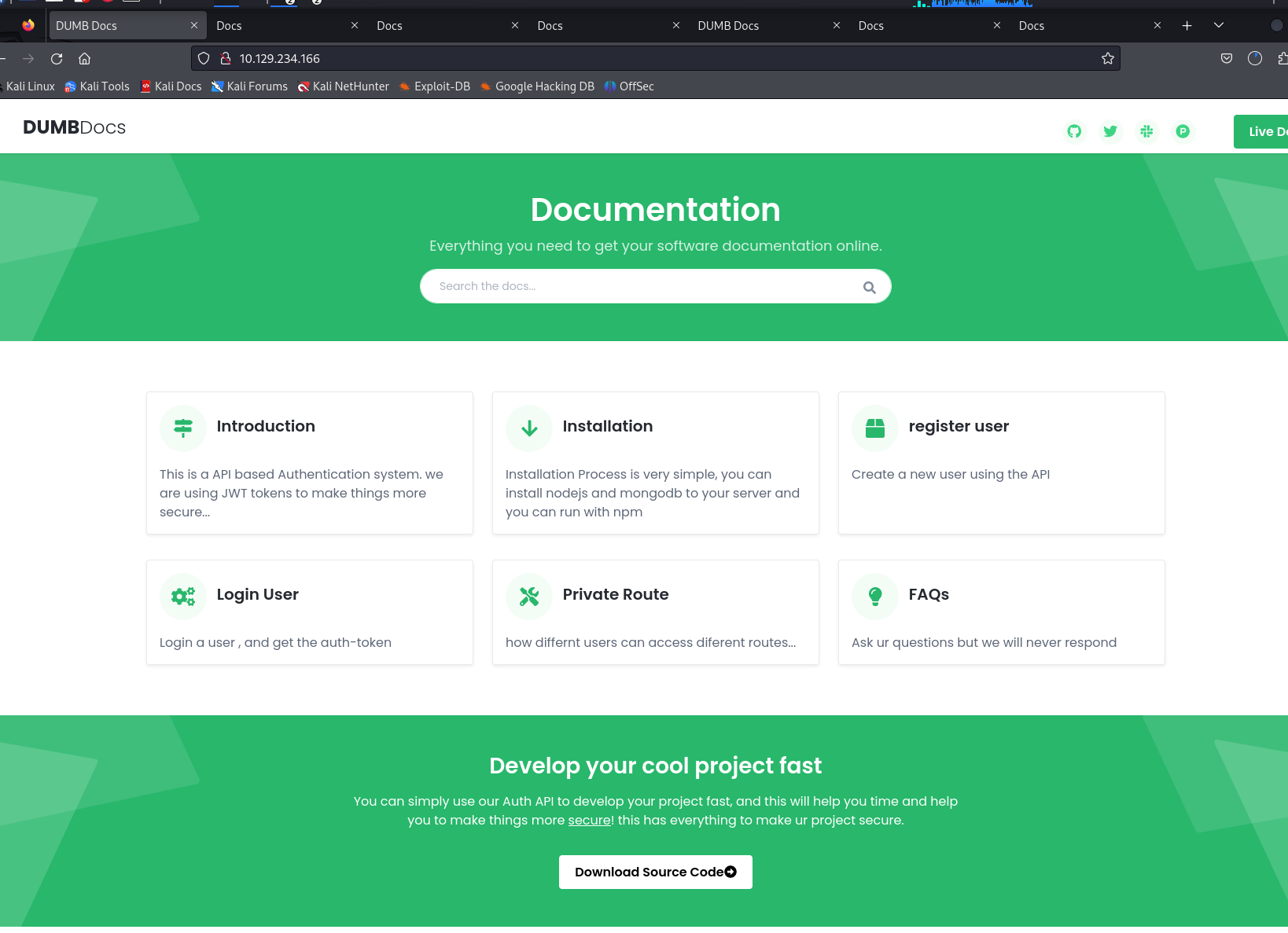Image resolution: width=1288 pixels, height=933 pixels.
Task: Switch to the second DUMB Docs tab
Action: point(728,26)
